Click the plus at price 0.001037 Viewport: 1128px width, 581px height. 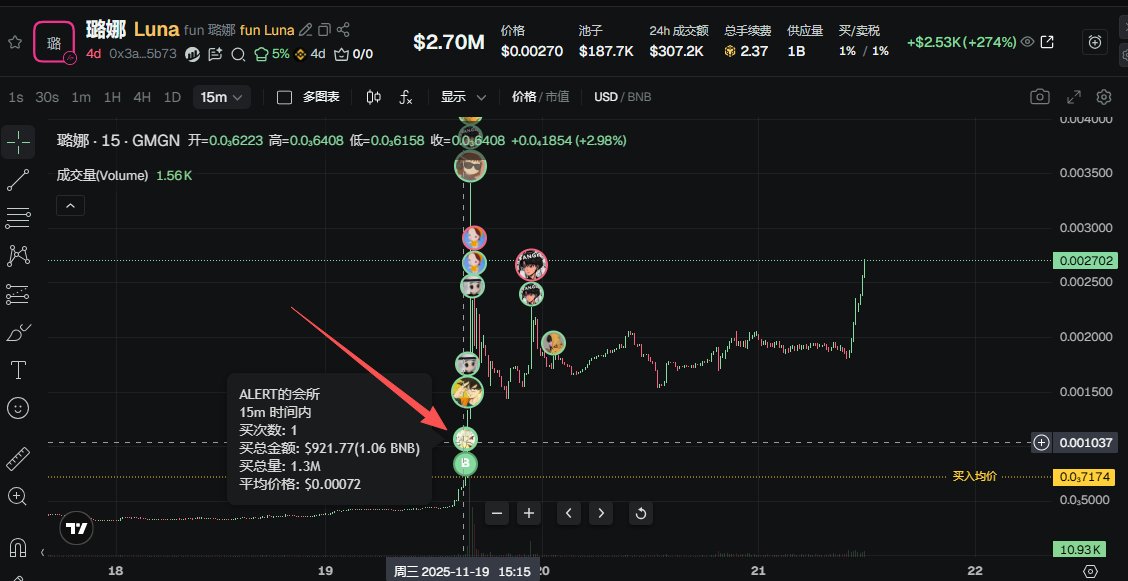[1041, 443]
